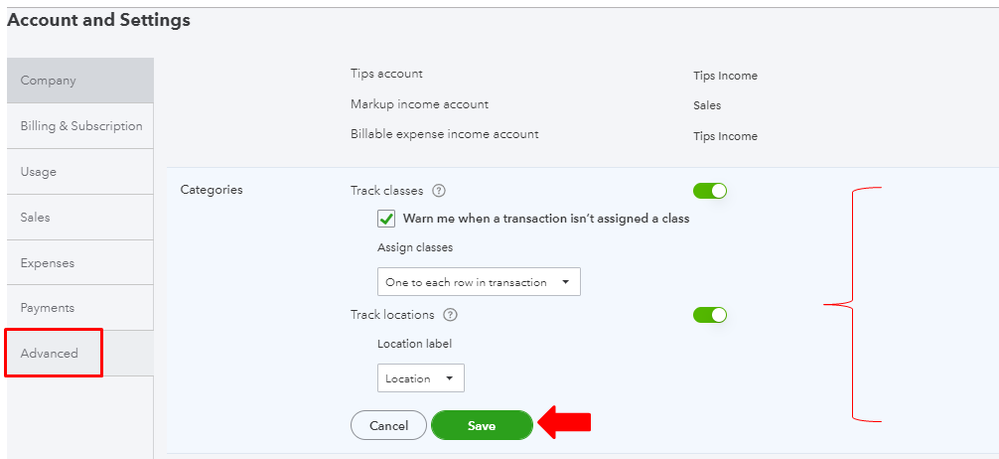
Task: Click the Billable expense income account row
Action: pos(444,134)
